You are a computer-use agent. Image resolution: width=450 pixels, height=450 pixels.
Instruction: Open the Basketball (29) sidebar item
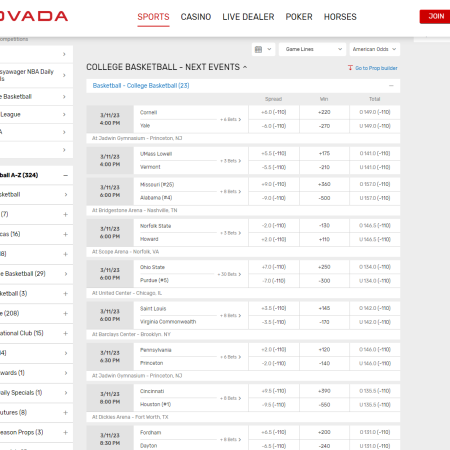pos(36,274)
